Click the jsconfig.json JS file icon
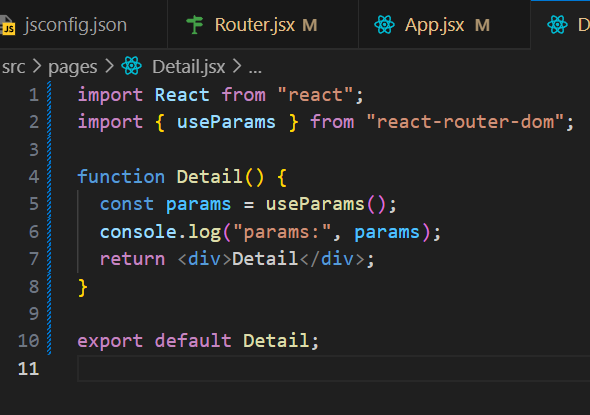Viewport: 590px width, 415px height. (8, 26)
